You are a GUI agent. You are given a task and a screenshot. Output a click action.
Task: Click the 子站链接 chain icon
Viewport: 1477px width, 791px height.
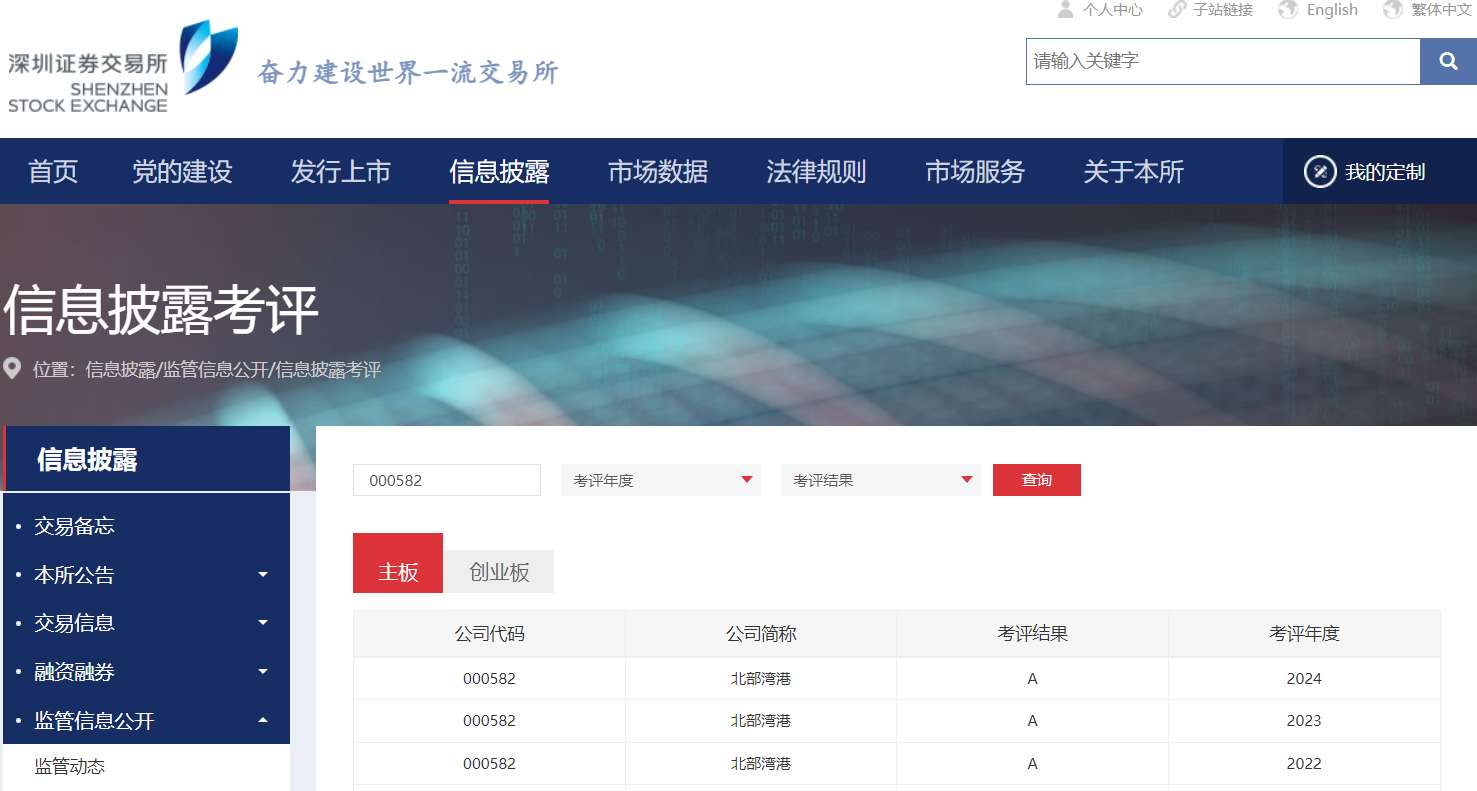pos(1176,10)
